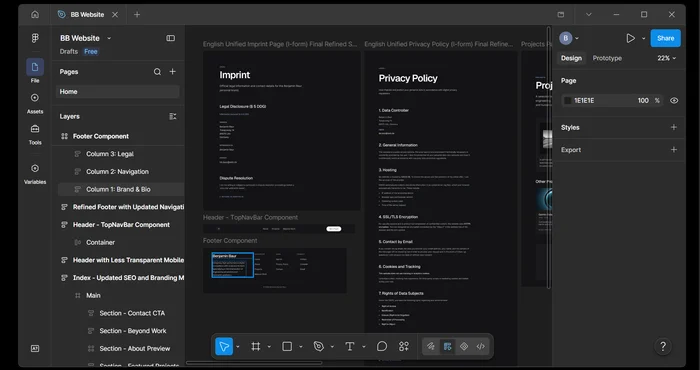Click the blue Share button
Screen dimensions: 700x370
point(665,38)
